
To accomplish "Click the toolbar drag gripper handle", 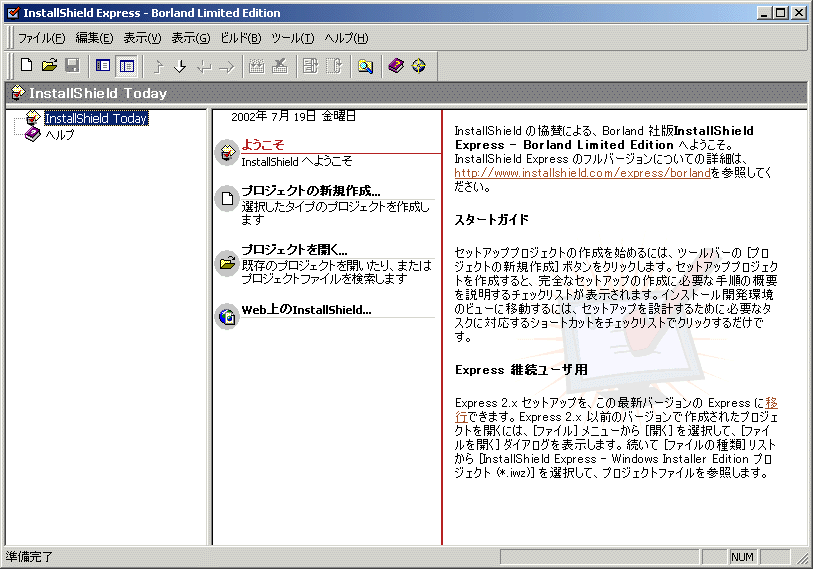I will pos(11,66).
